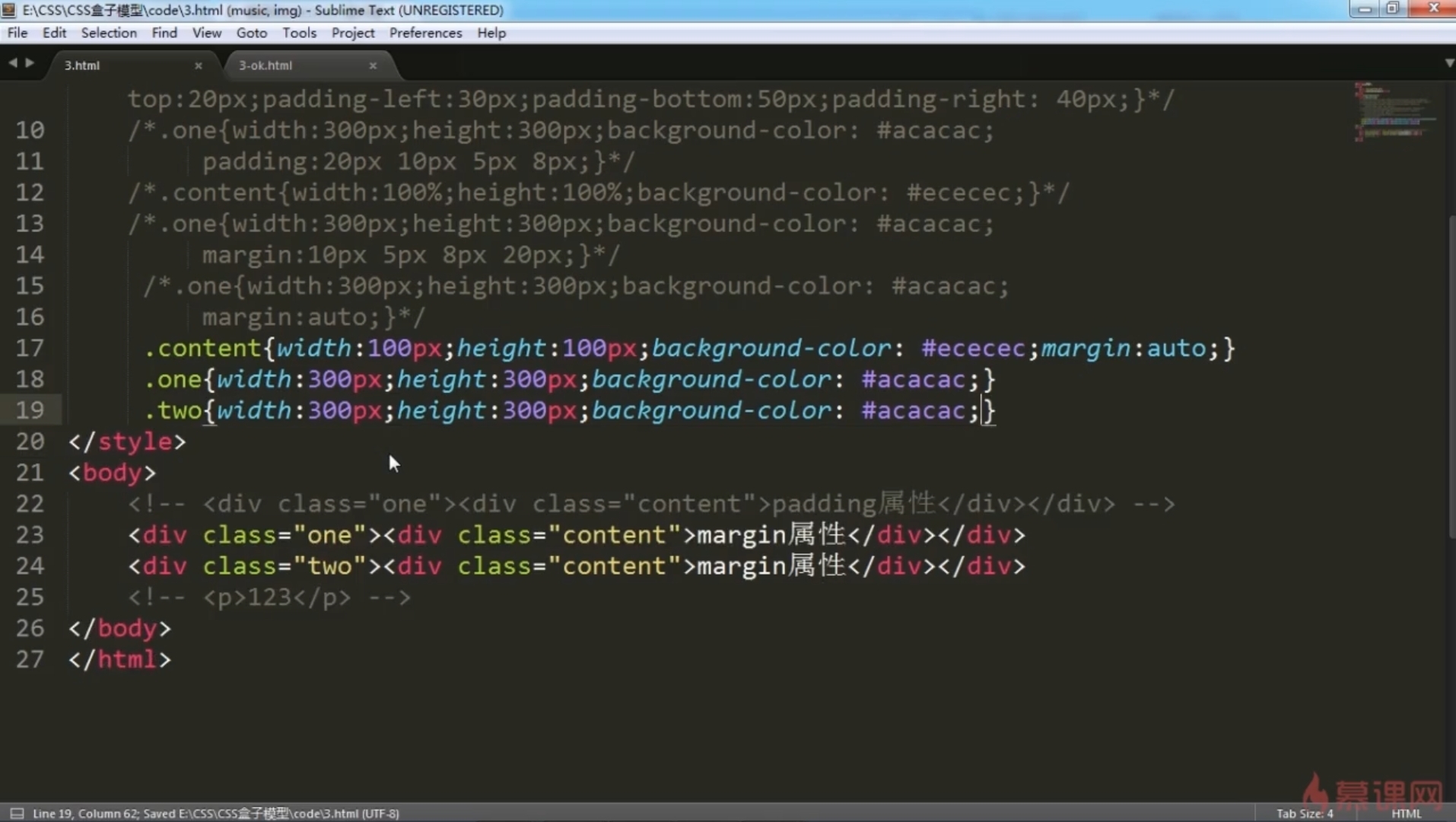Toggle the side bar panel switcher icon
This screenshot has width=1456, height=822.
(17, 813)
